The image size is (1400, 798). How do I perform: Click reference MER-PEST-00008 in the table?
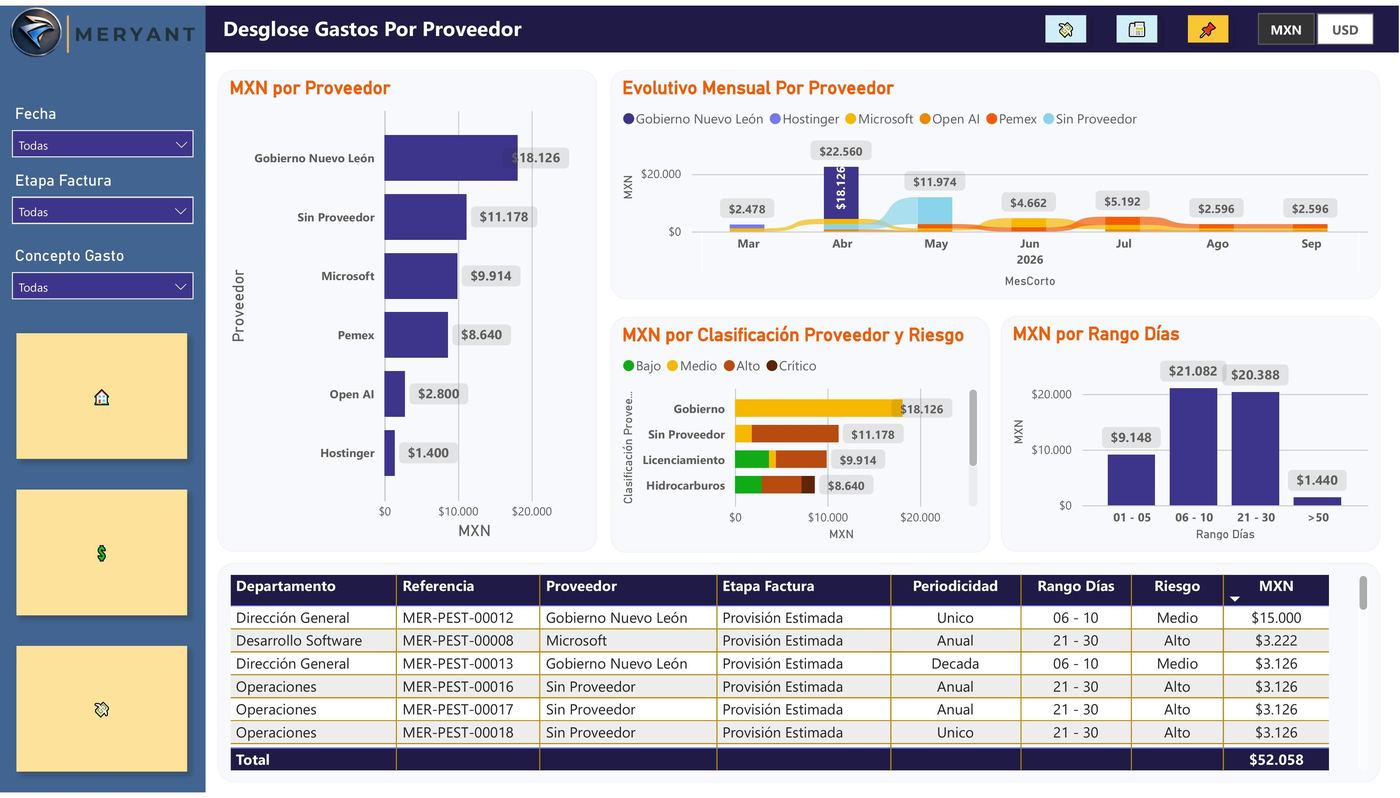click(458, 641)
